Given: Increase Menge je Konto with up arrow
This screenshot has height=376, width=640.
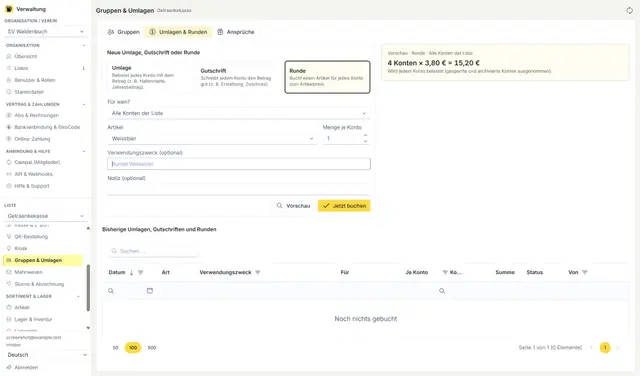Looking at the screenshot, I should coord(365,135).
